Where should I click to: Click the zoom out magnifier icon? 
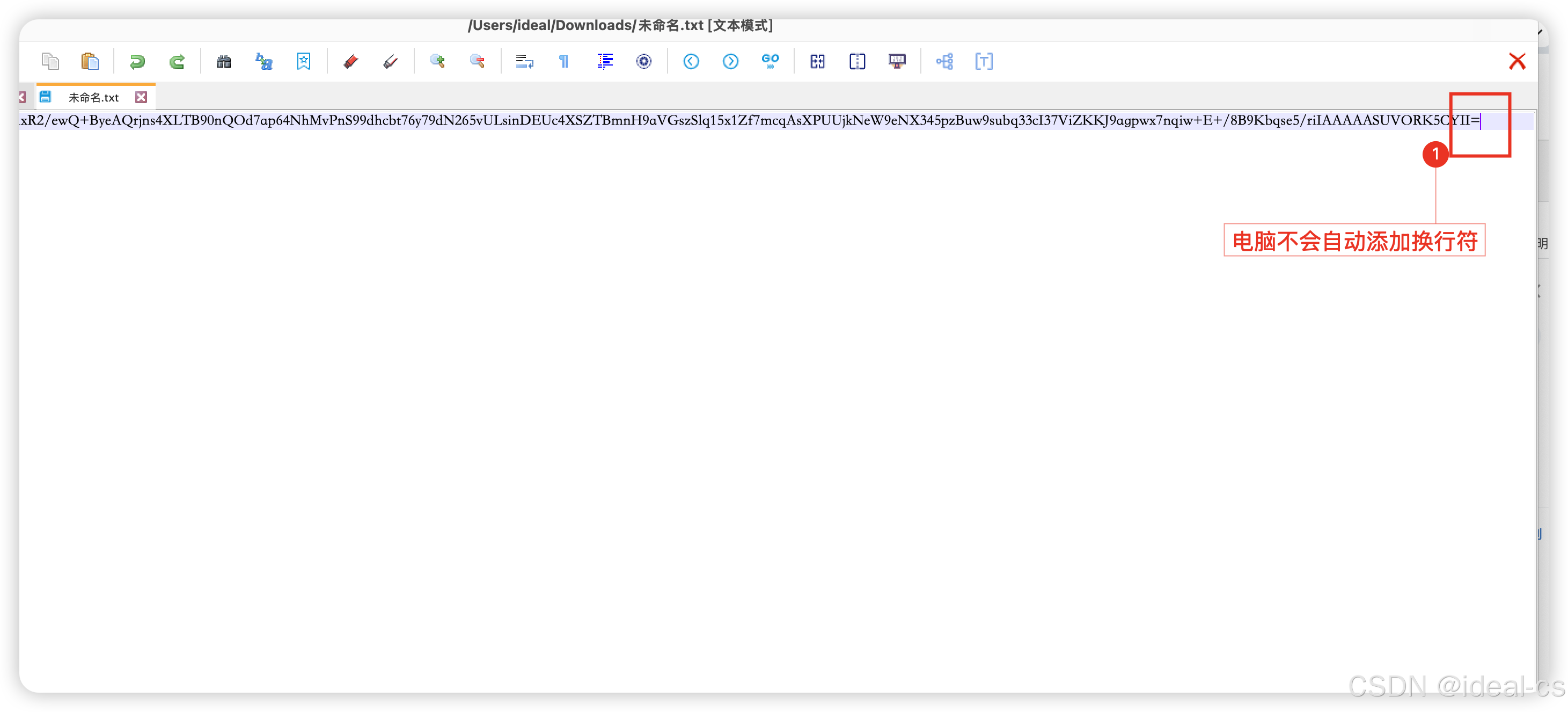[477, 62]
